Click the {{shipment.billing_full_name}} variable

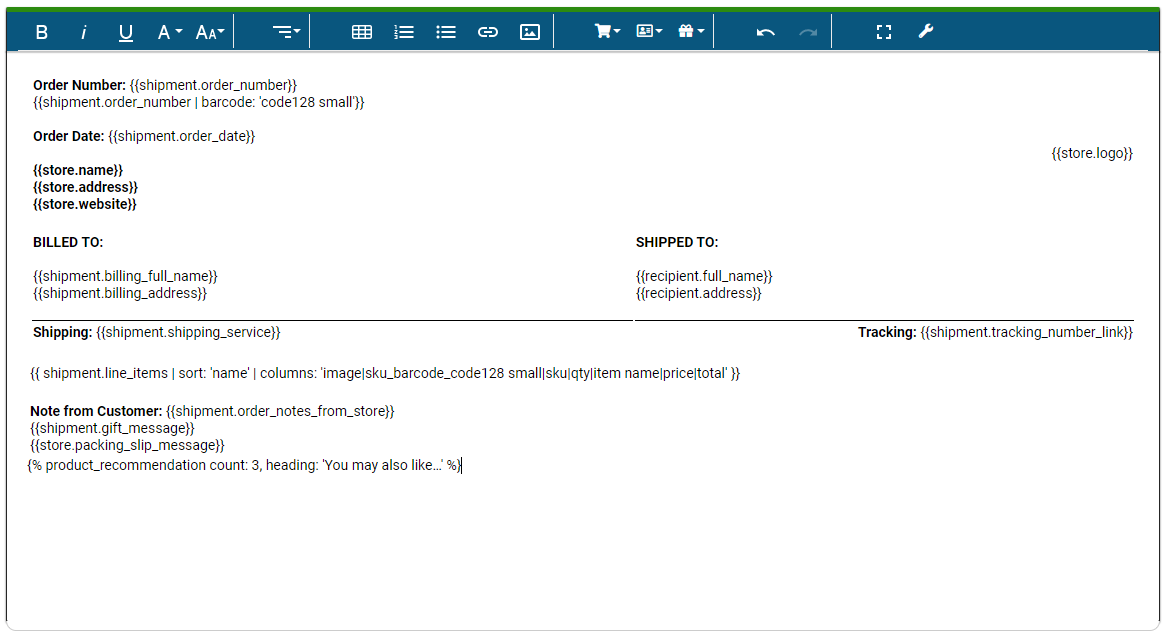125,276
